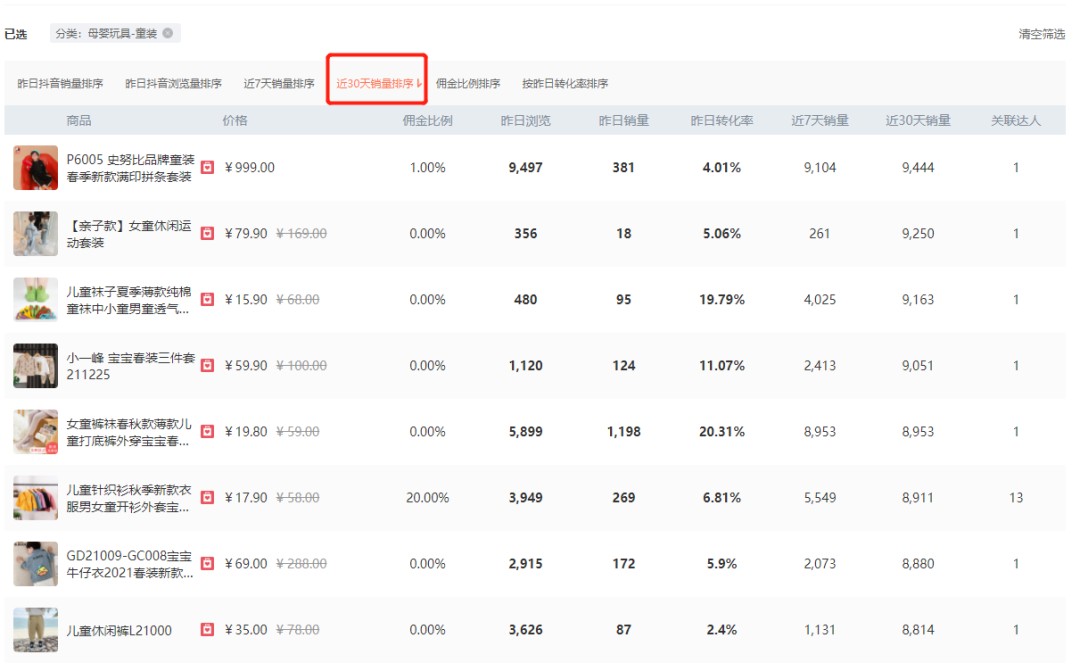Click the shop icon beside ¥35.00 price
This screenshot has width=1080, height=671.
tap(207, 630)
